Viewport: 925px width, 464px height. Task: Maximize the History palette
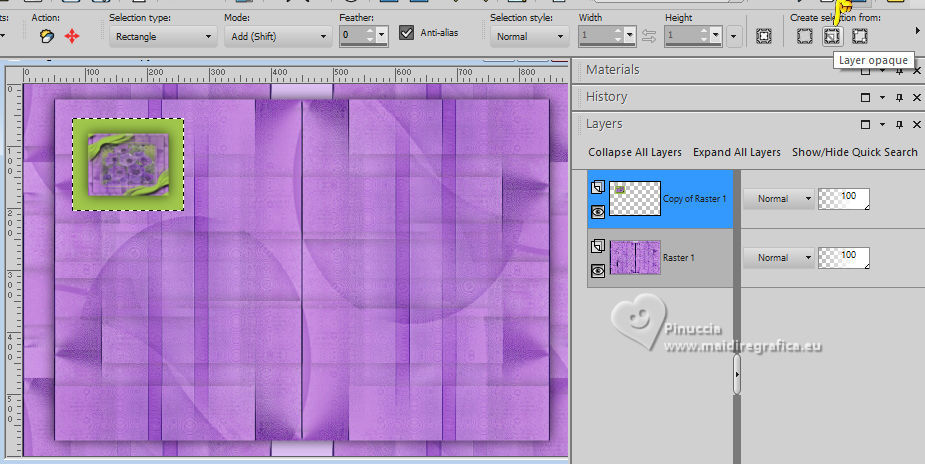[x=865, y=97]
